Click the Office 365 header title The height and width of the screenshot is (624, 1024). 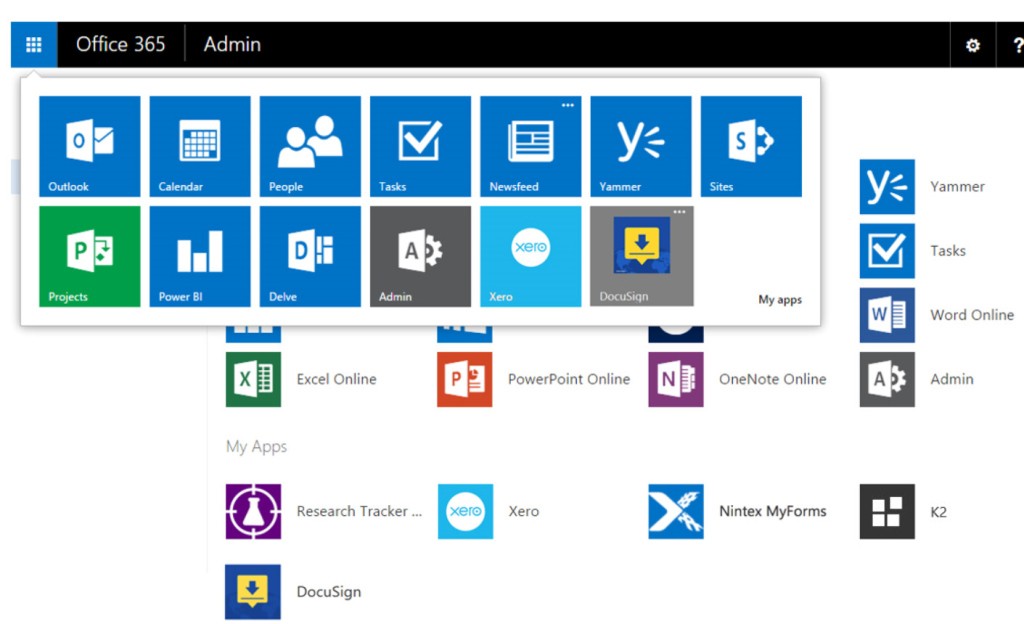[x=121, y=45]
